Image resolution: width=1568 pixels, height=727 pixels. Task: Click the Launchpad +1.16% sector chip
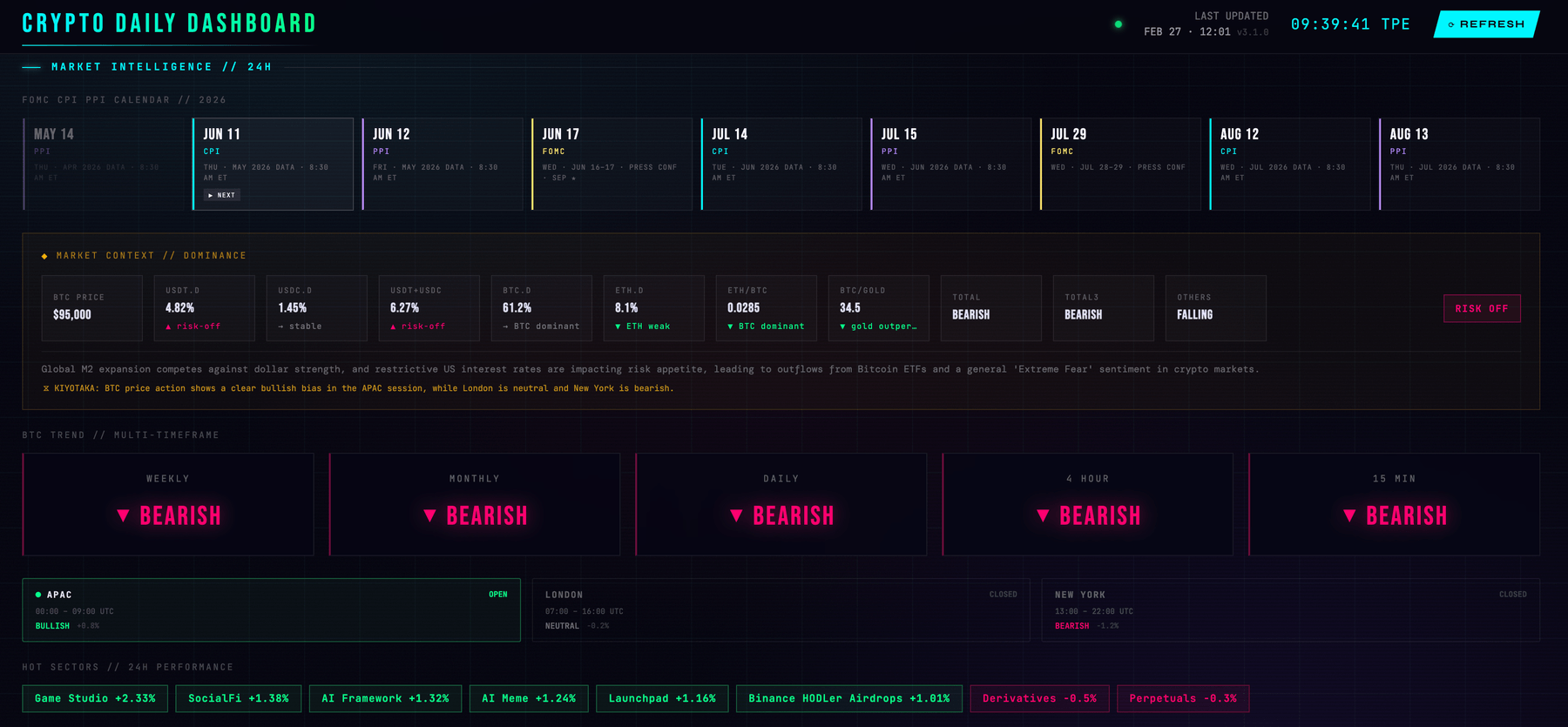click(662, 698)
